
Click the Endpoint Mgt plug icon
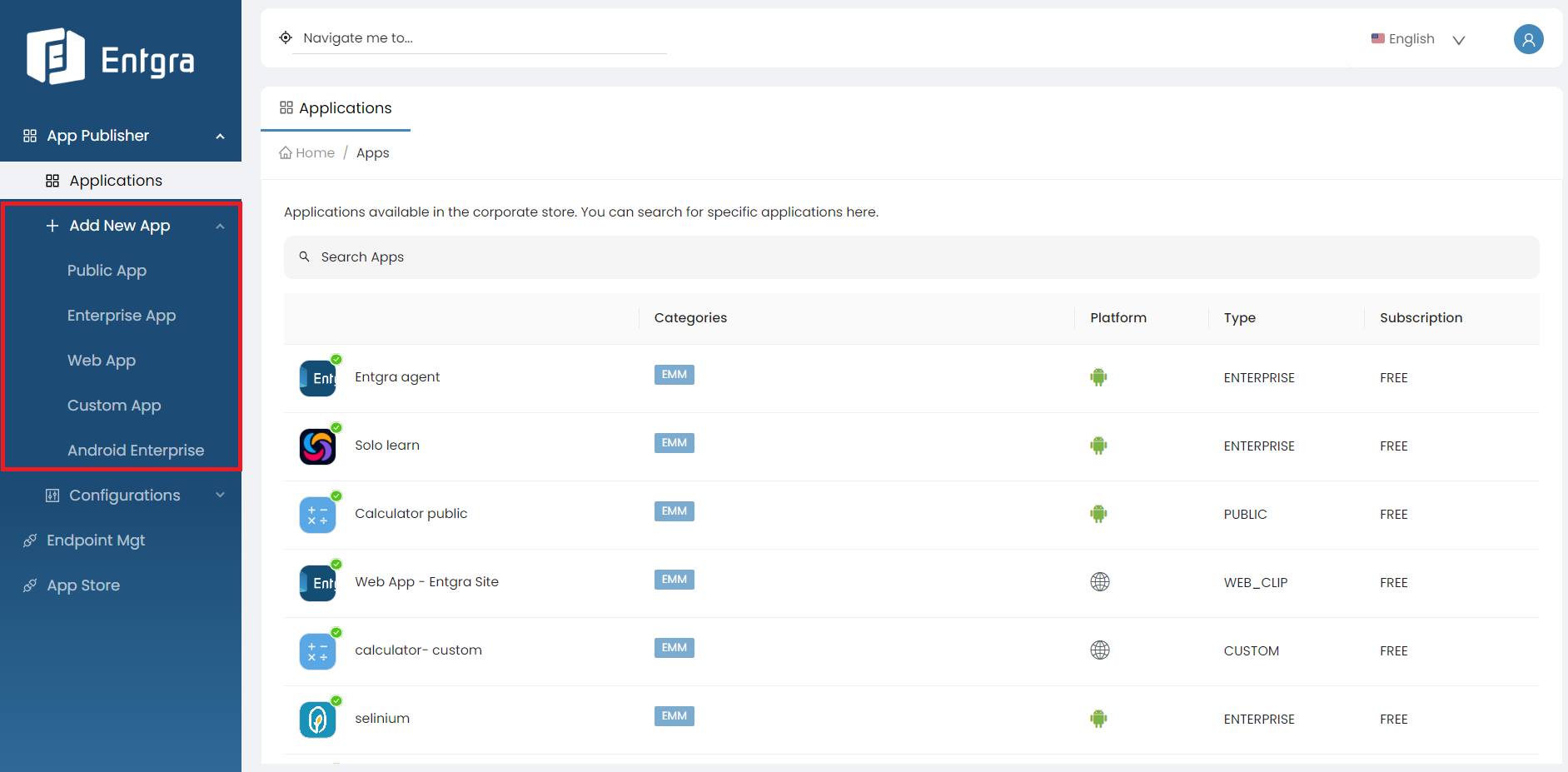tap(30, 540)
